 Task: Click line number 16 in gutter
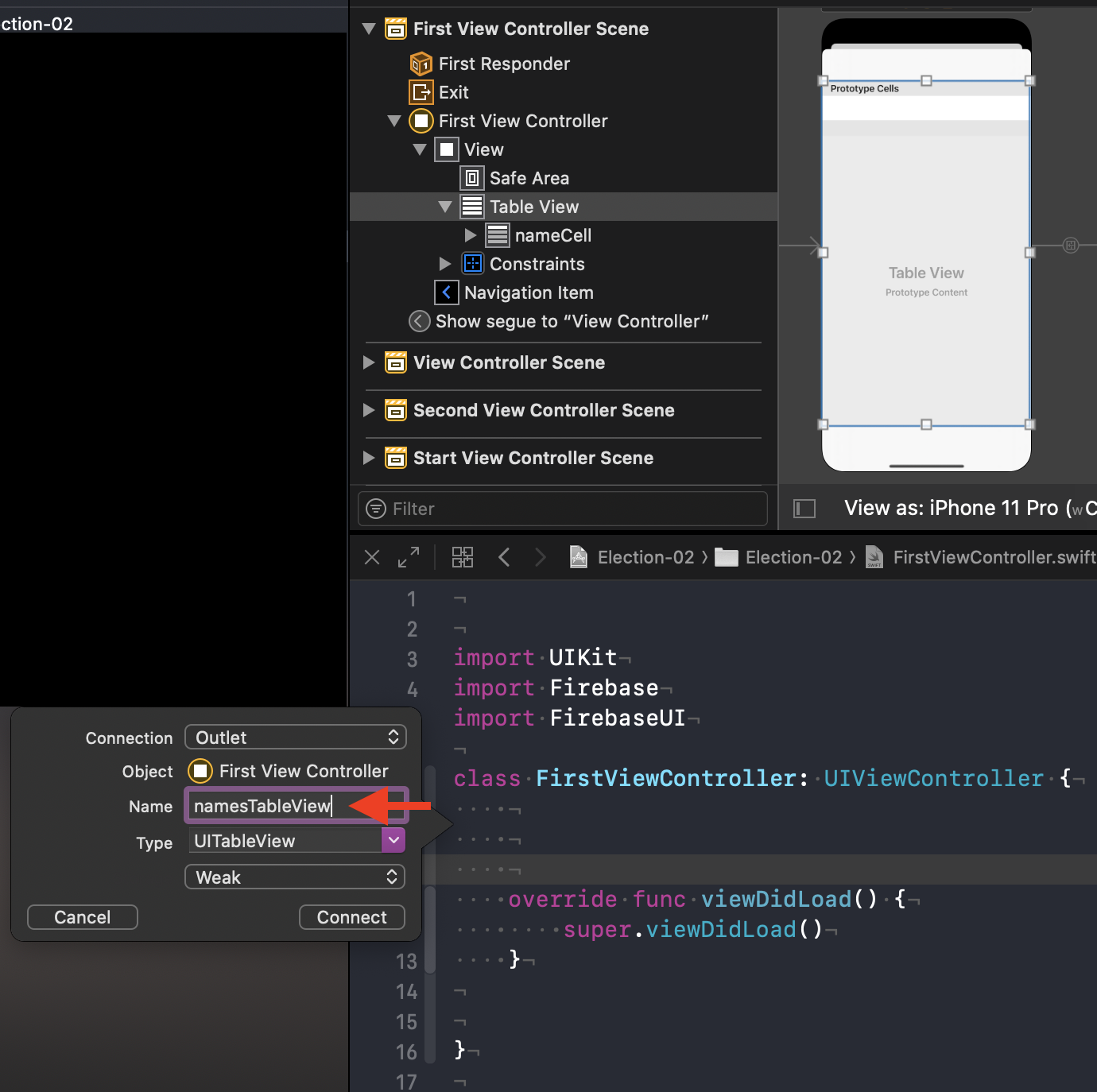pyautogui.click(x=406, y=1051)
